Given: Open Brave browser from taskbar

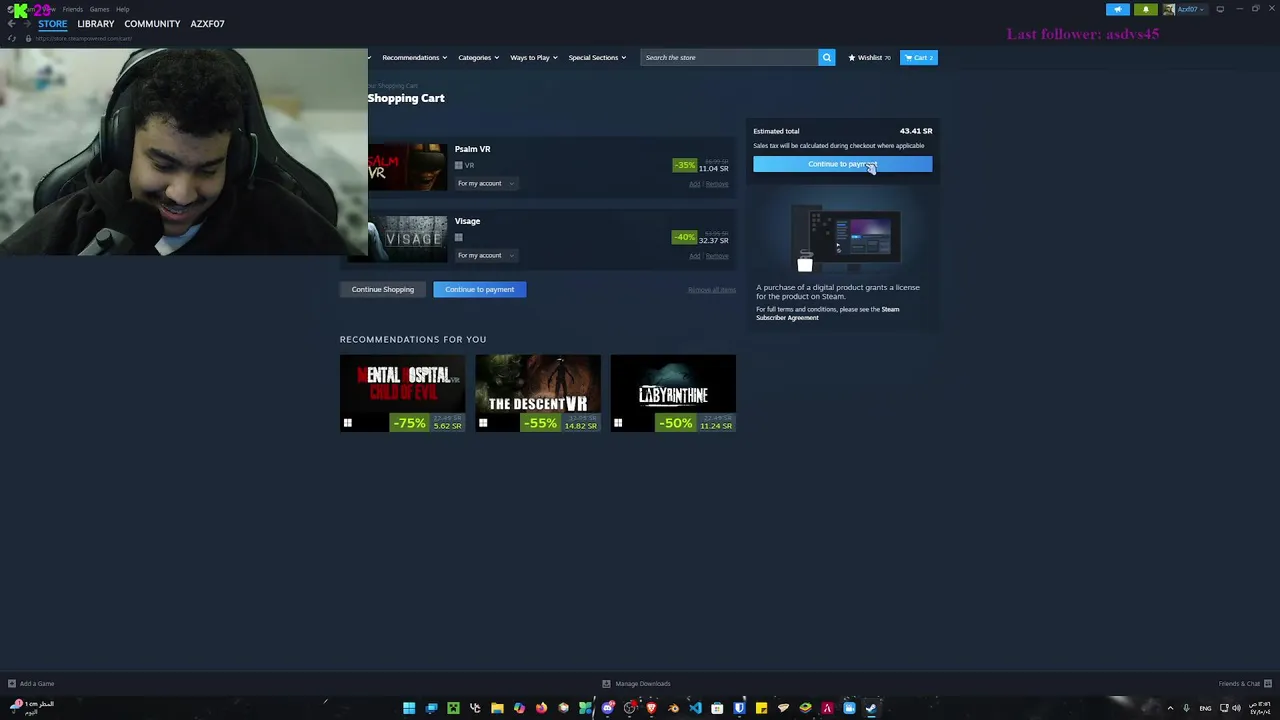Looking at the screenshot, I should tap(651, 708).
